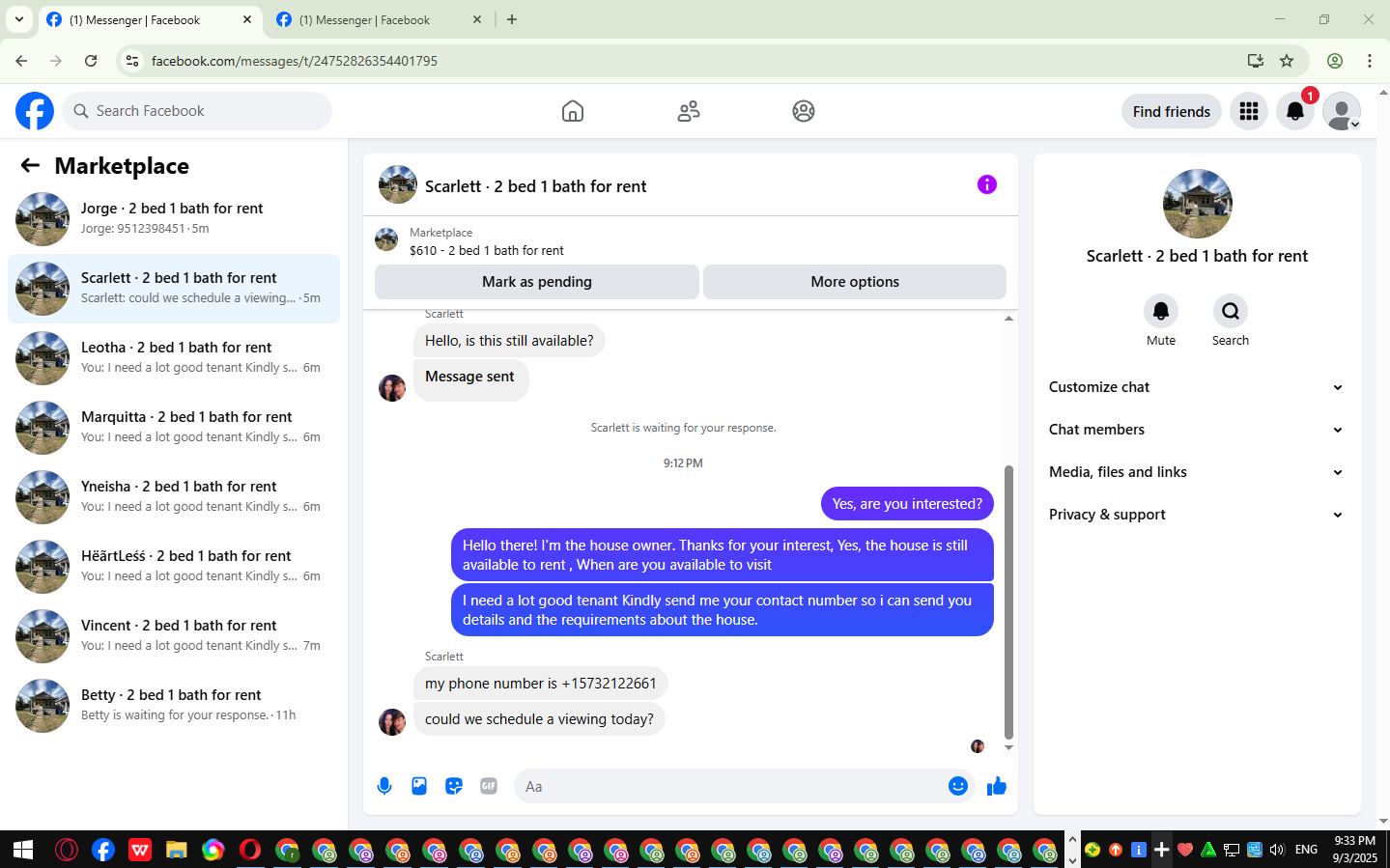
Task: Open the notifications bell
Action: tap(1295, 111)
